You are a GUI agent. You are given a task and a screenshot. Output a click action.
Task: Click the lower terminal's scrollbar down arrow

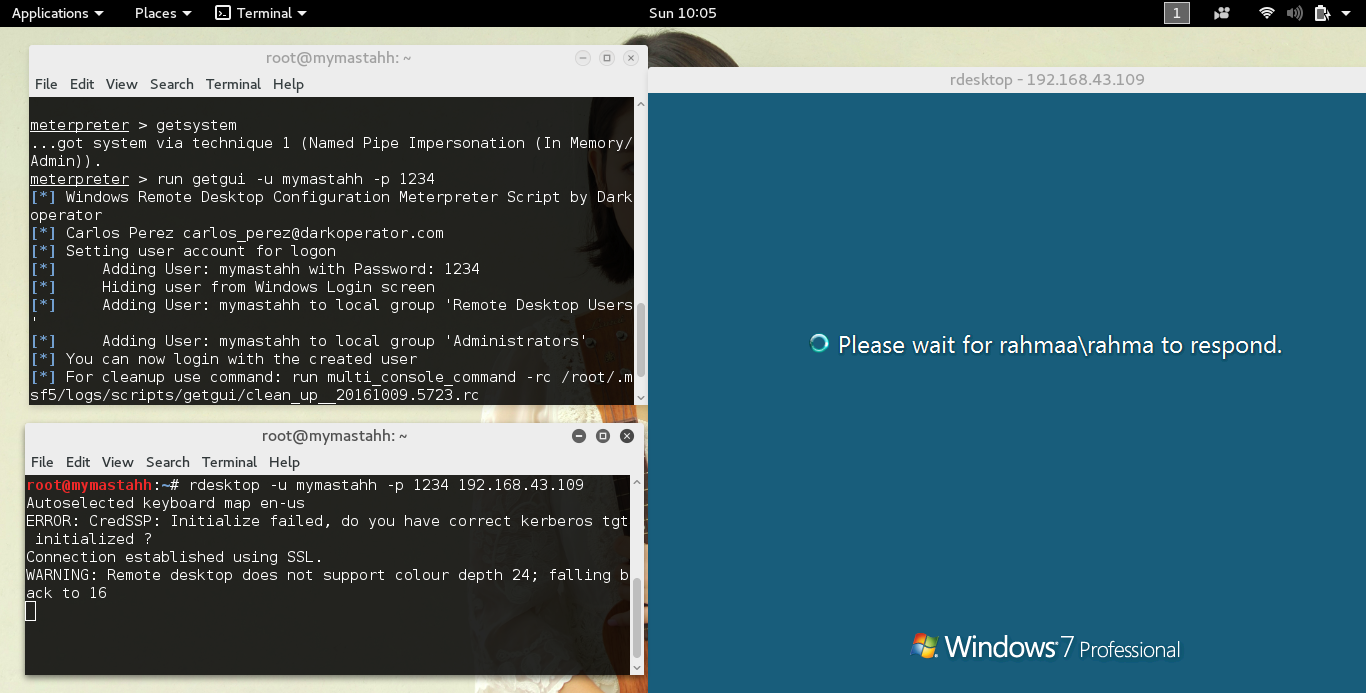pyautogui.click(x=637, y=667)
